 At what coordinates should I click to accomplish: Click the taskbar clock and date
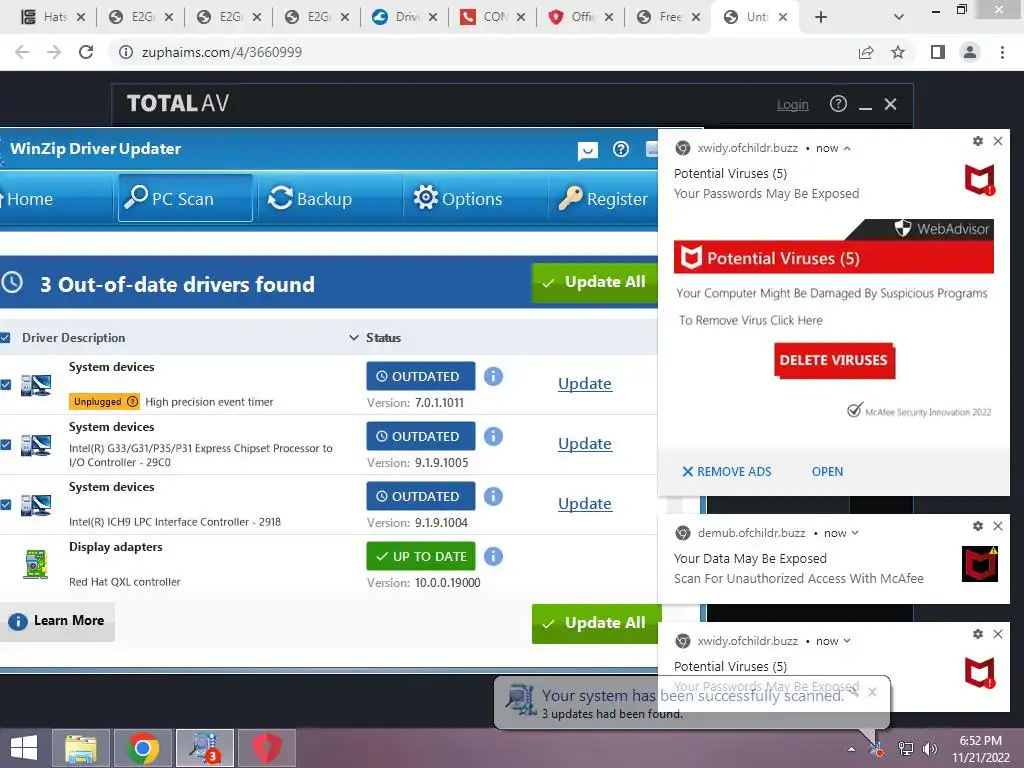click(980, 749)
